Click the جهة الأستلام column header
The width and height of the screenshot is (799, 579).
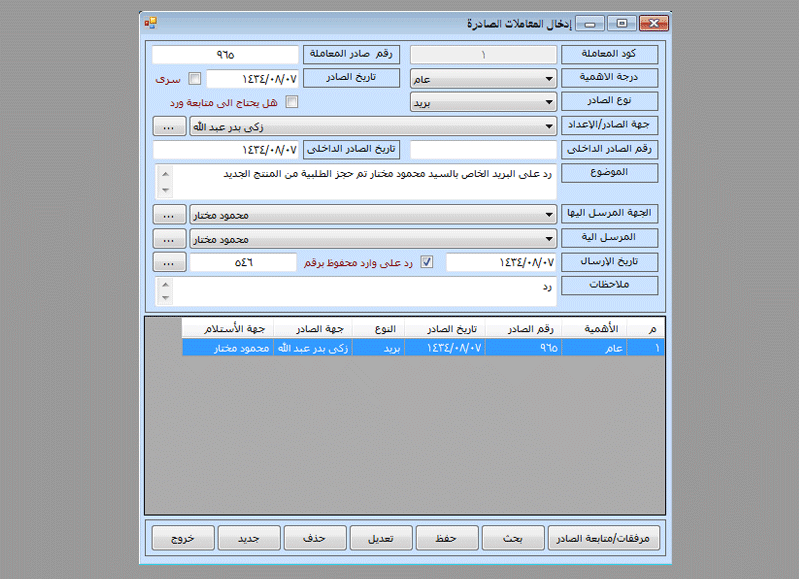click(x=228, y=329)
